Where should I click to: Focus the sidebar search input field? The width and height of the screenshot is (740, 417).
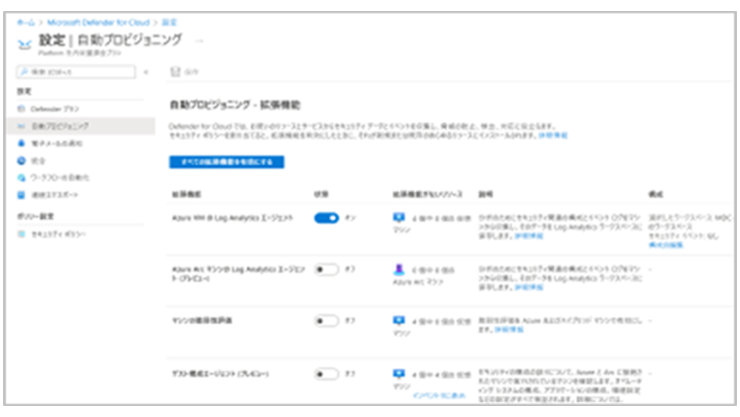pyautogui.click(x=76, y=72)
